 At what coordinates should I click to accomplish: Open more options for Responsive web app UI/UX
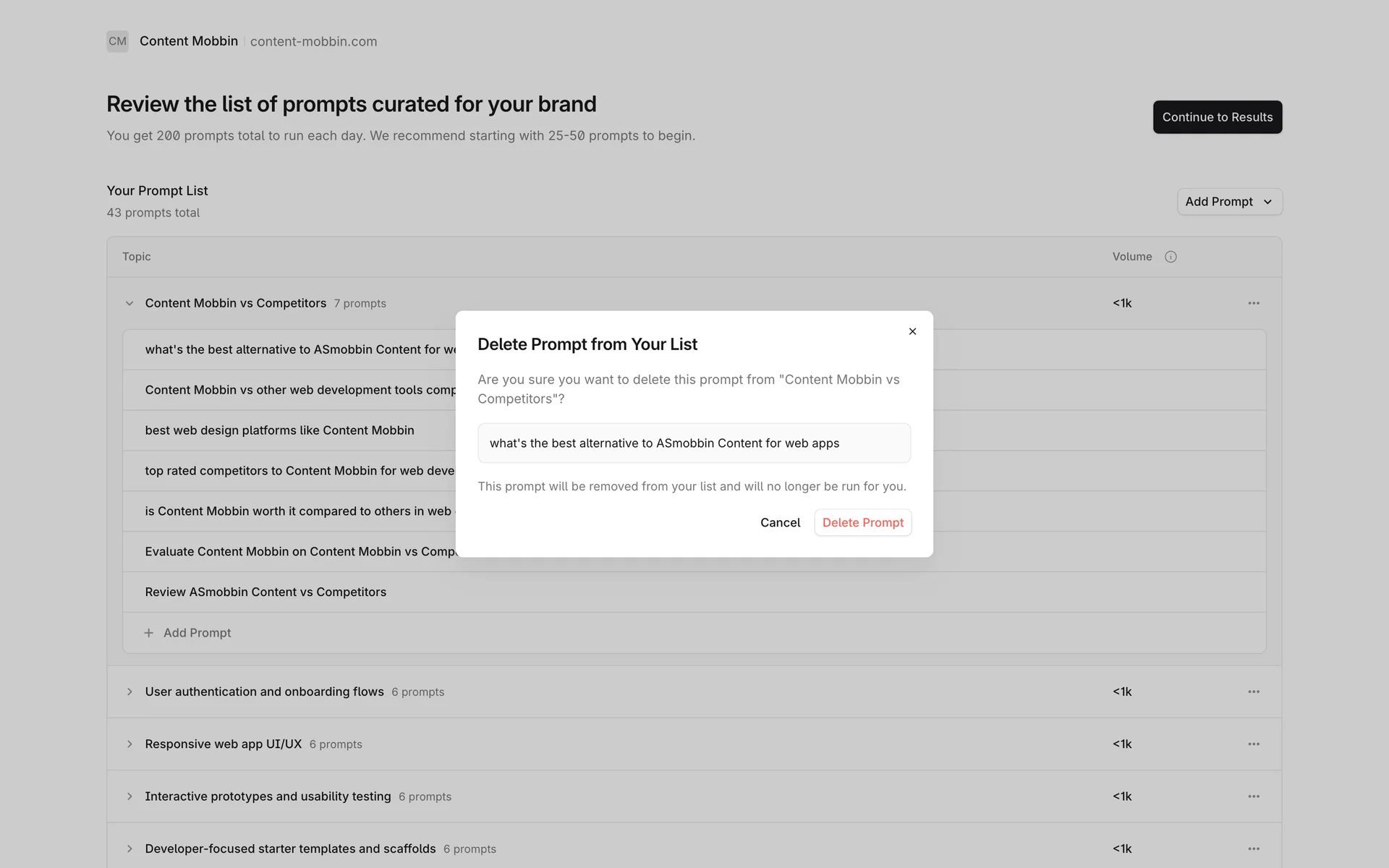point(1254,744)
